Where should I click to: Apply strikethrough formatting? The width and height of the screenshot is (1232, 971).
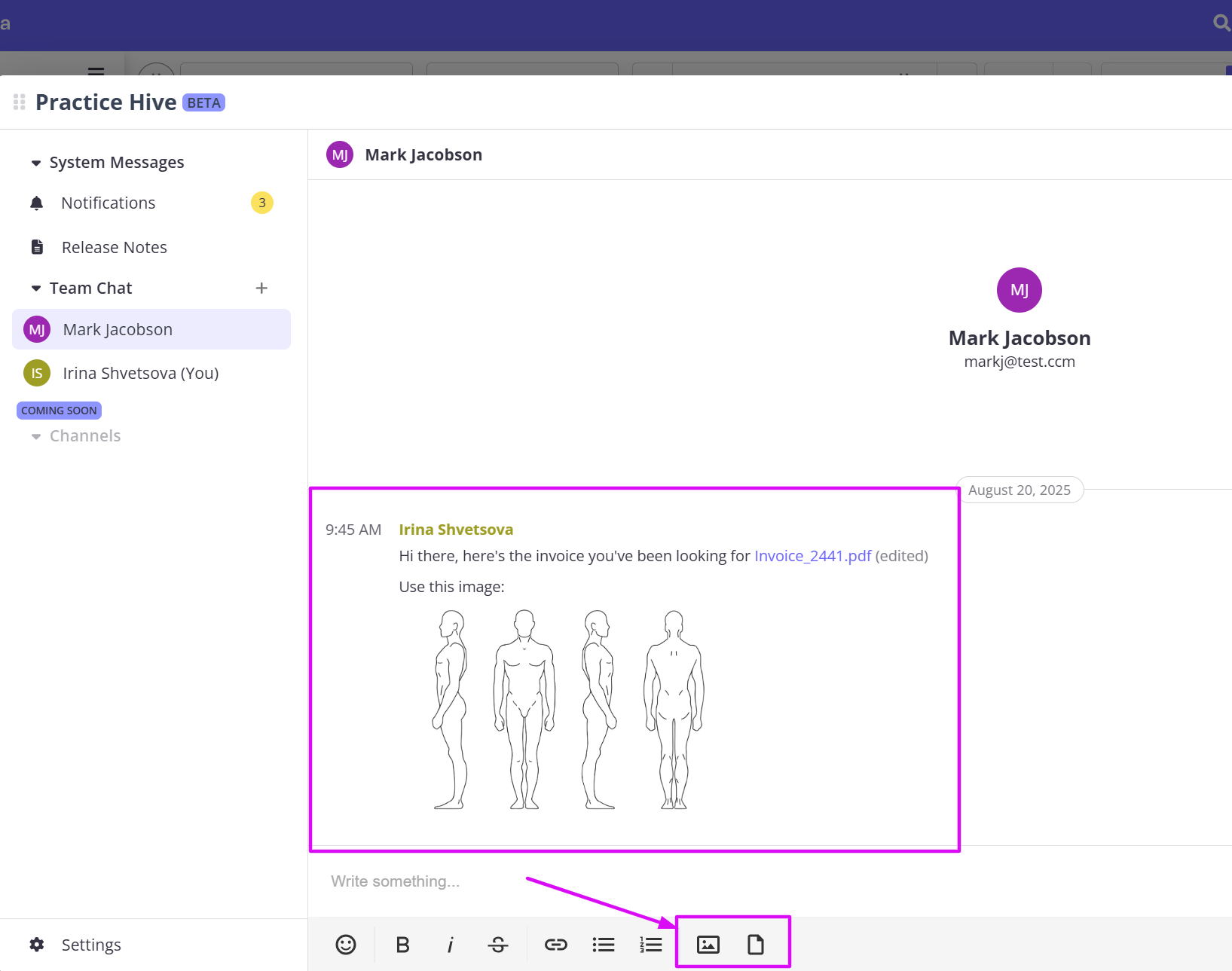click(x=498, y=944)
